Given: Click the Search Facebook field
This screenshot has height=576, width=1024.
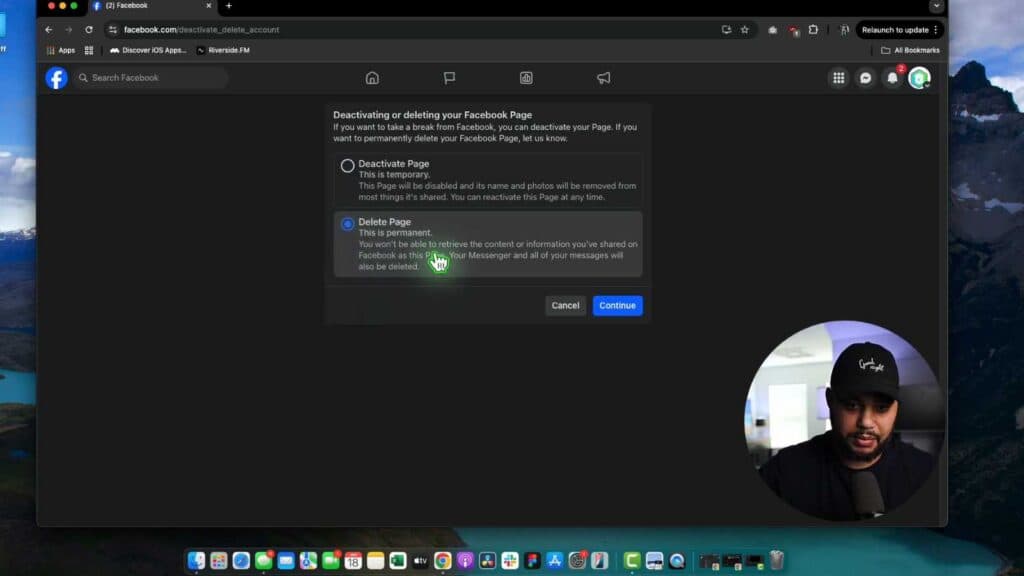Looking at the screenshot, I should (x=151, y=78).
